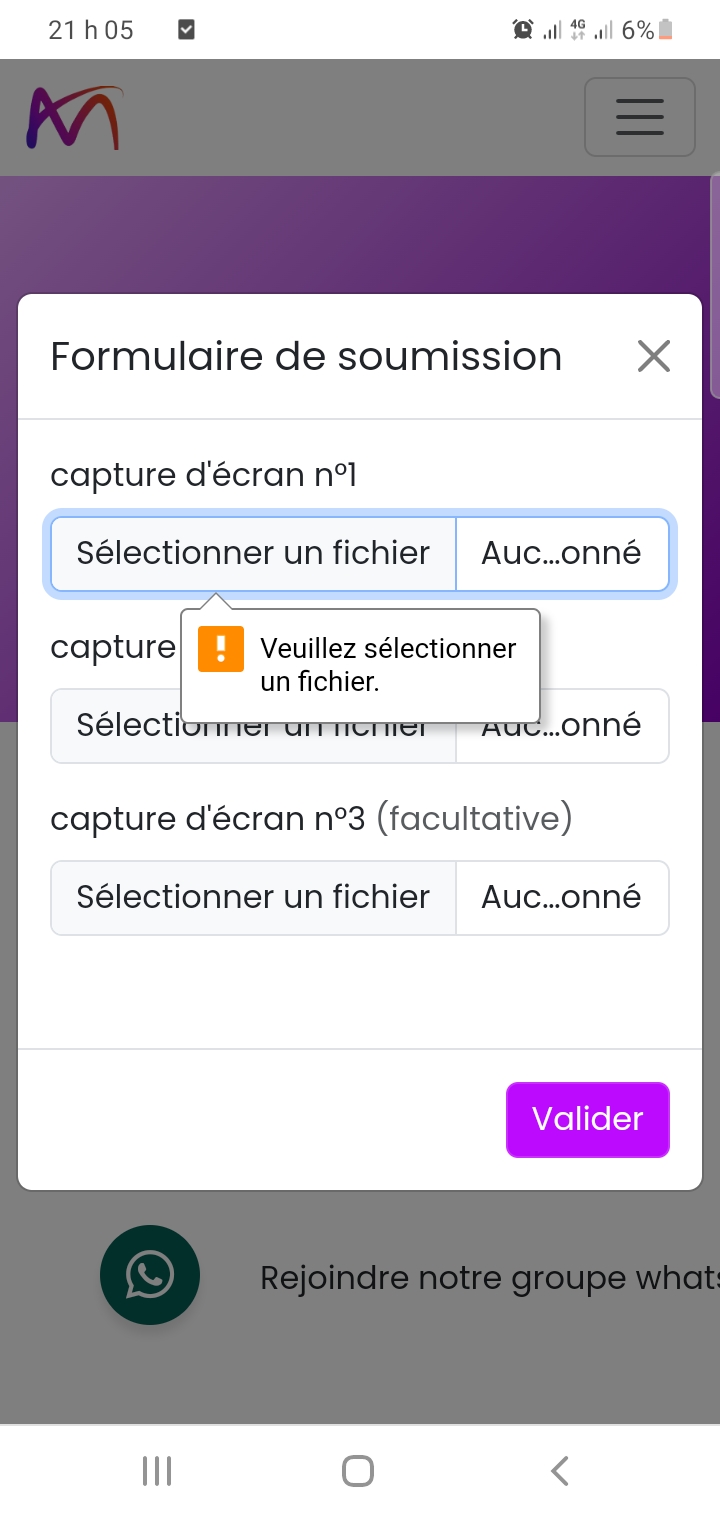Tap the site logo in header
720x1520 pixels.
click(74, 118)
